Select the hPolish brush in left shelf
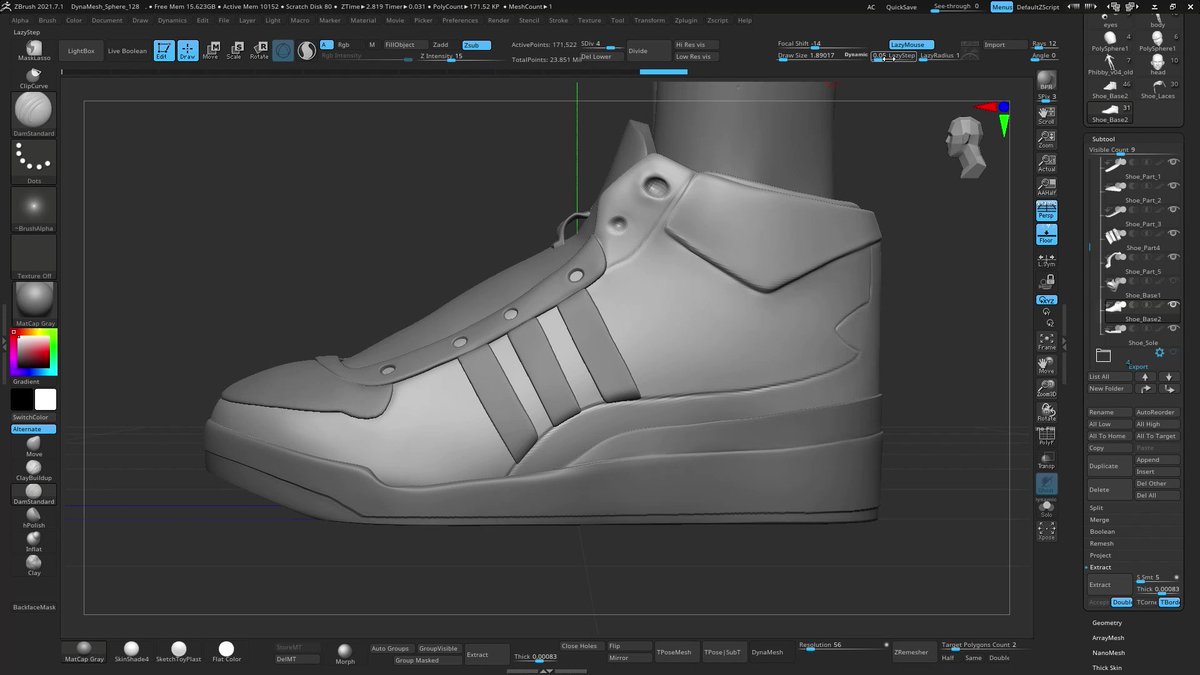This screenshot has width=1200, height=675. click(34, 516)
